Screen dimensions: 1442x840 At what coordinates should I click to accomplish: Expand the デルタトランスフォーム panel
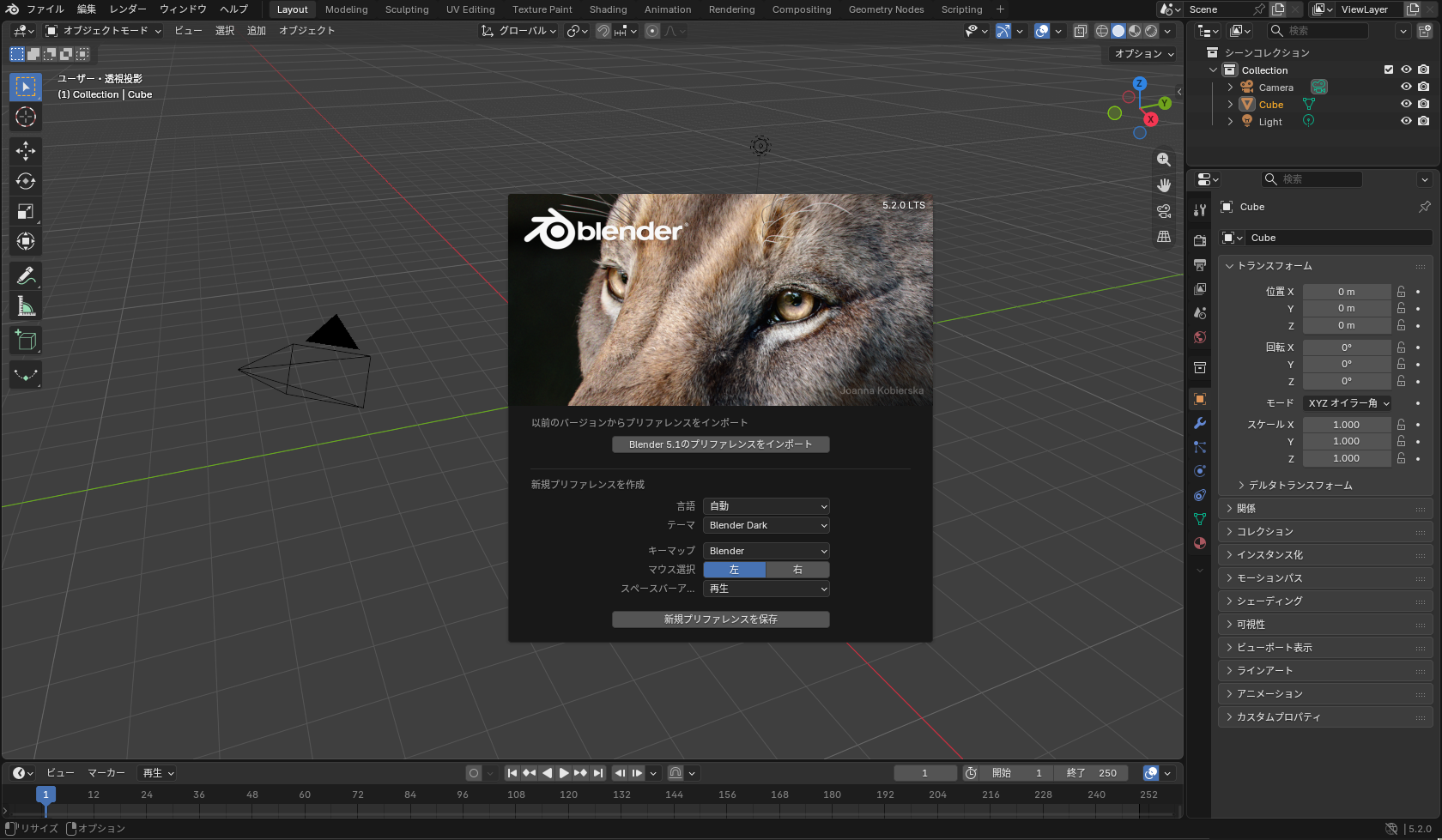click(x=1300, y=486)
